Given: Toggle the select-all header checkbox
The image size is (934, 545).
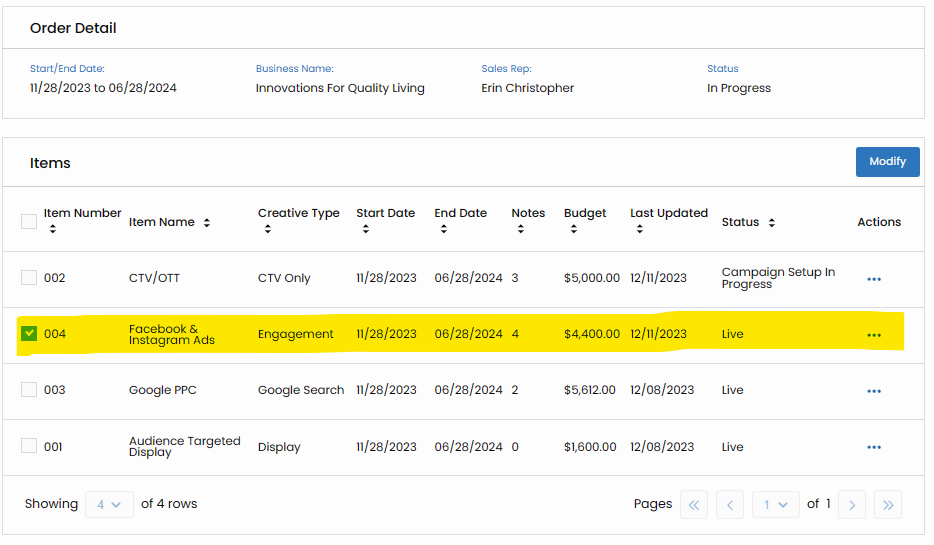Looking at the screenshot, I should (29, 221).
